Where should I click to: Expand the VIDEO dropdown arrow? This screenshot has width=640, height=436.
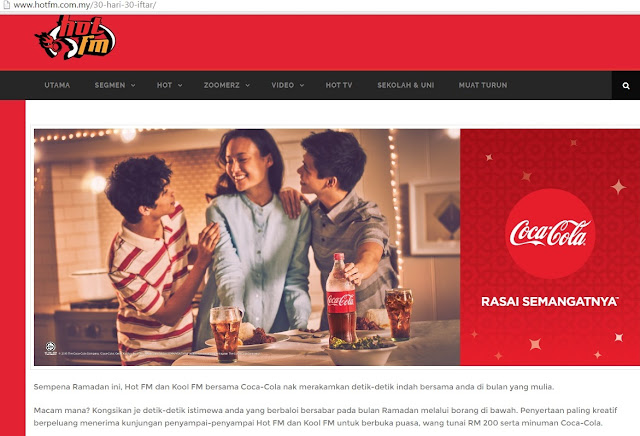tap(302, 85)
